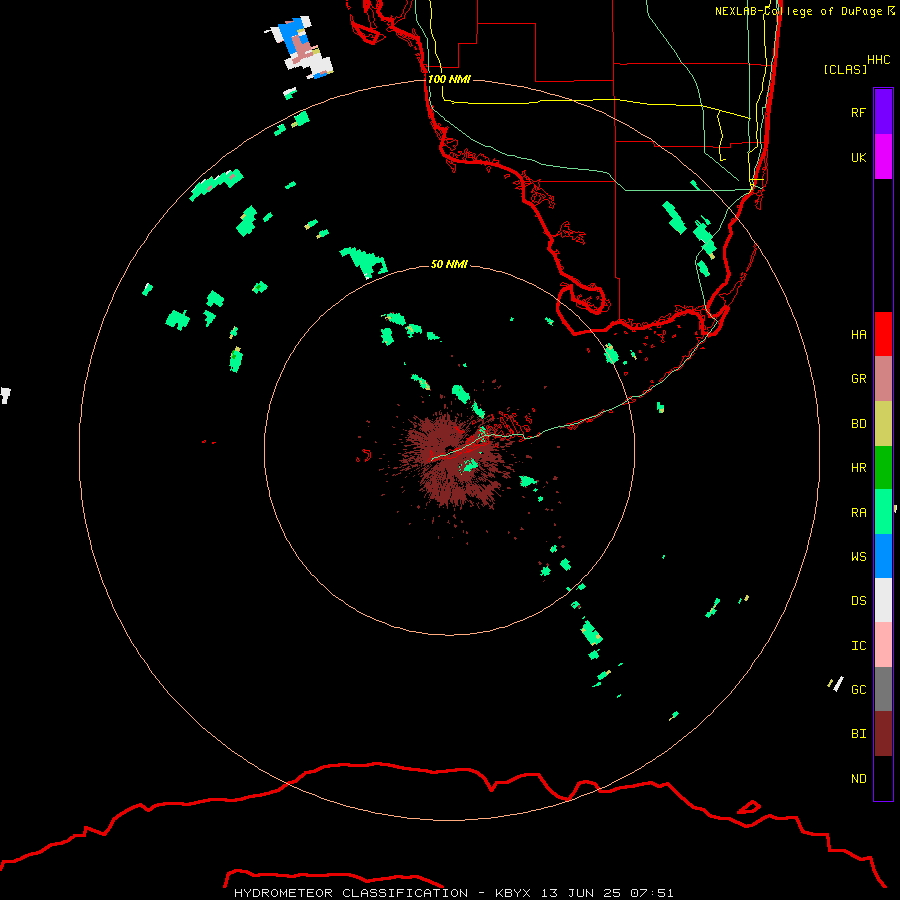Click the "BD" legend label

coord(858,423)
